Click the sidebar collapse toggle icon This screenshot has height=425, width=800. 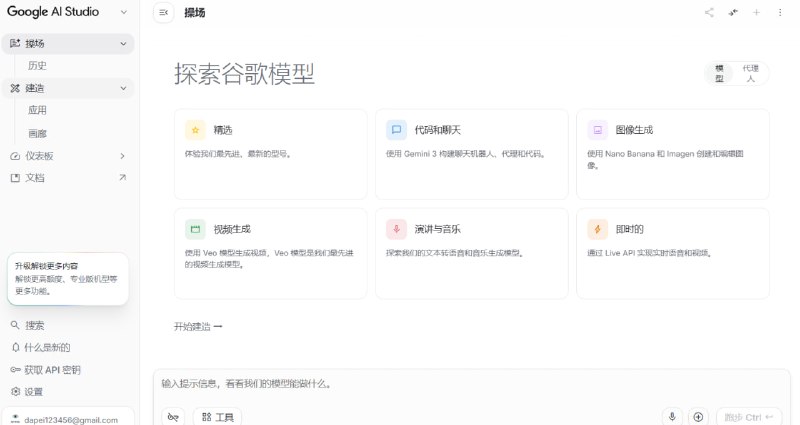[163, 13]
